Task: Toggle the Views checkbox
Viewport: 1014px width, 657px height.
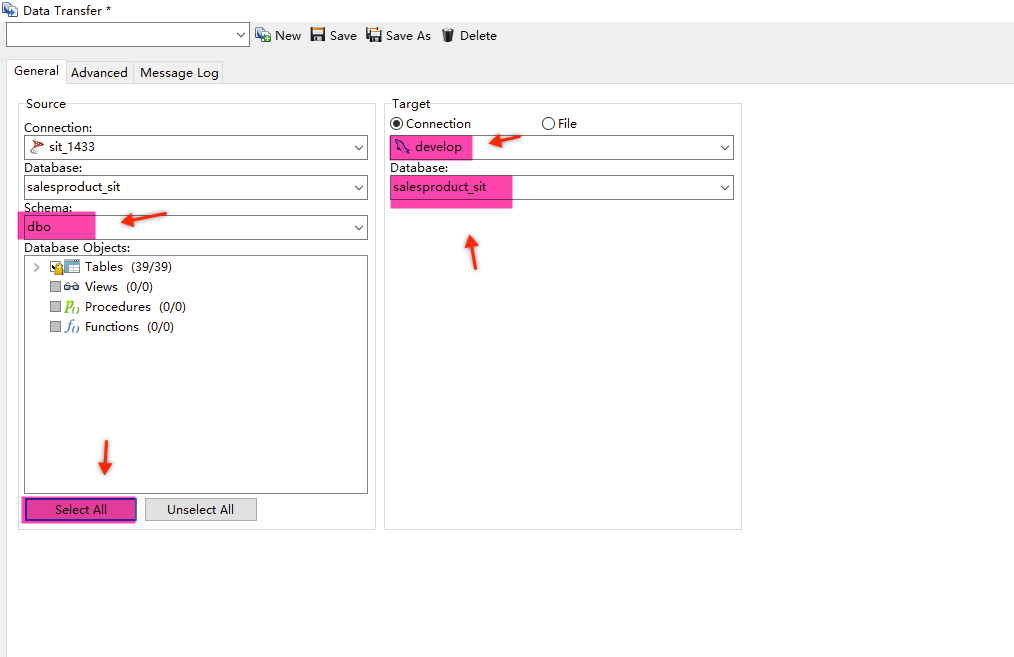Action: (56, 287)
